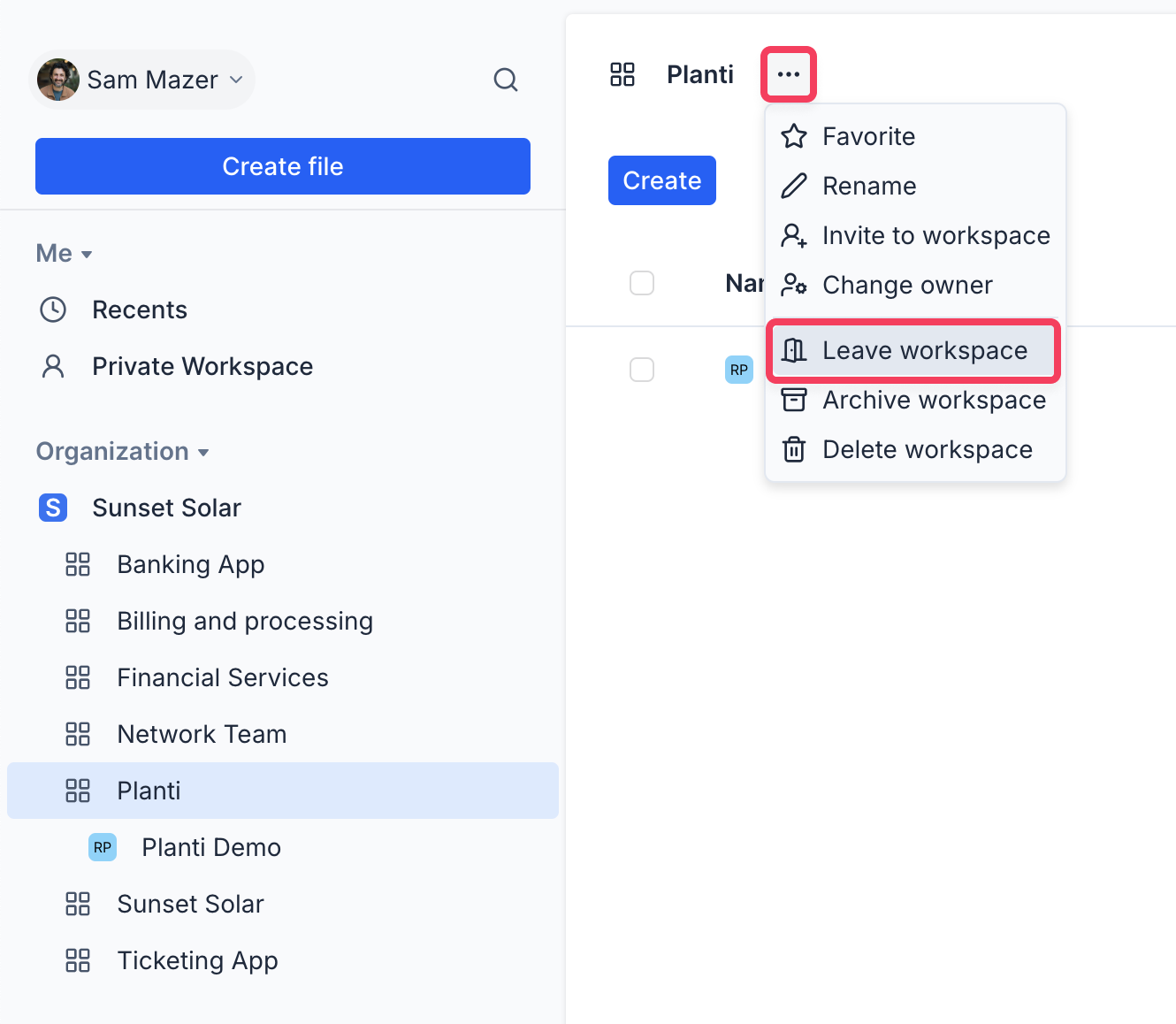1176x1024 pixels.
Task: Collapse the Organization section
Action: click(x=122, y=452)
